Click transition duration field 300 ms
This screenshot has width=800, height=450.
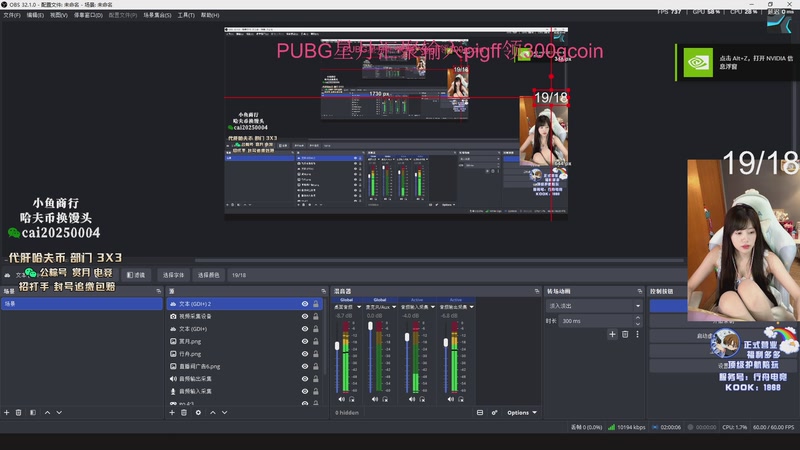[x=596, y=321]
